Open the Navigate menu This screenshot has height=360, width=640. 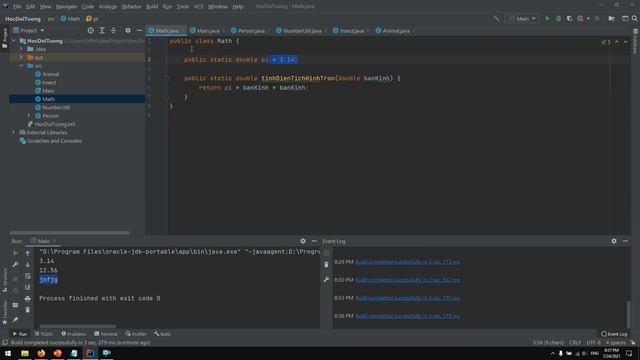(x=66, y=7)
